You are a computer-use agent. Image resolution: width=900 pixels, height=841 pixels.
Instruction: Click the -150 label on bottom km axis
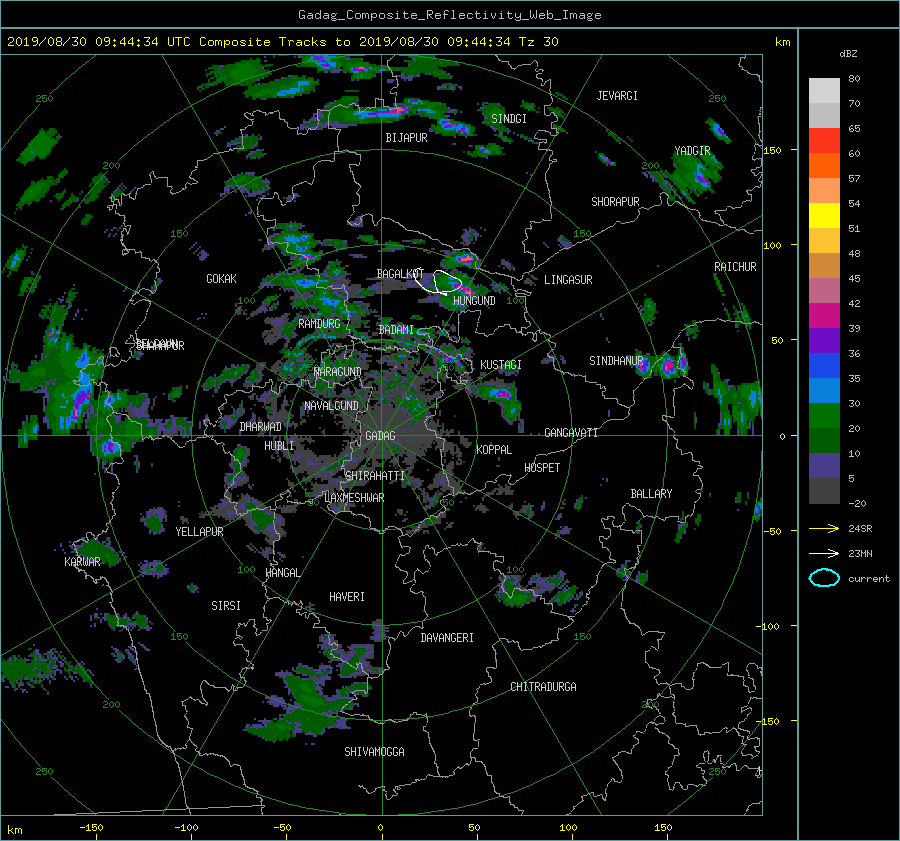pos(91,827)
